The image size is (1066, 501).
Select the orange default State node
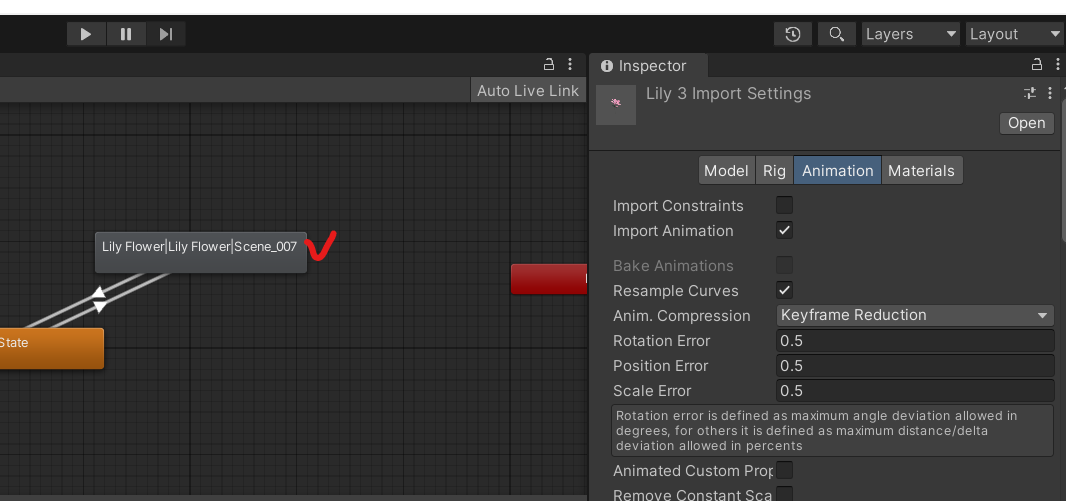[x=50, y=348]
